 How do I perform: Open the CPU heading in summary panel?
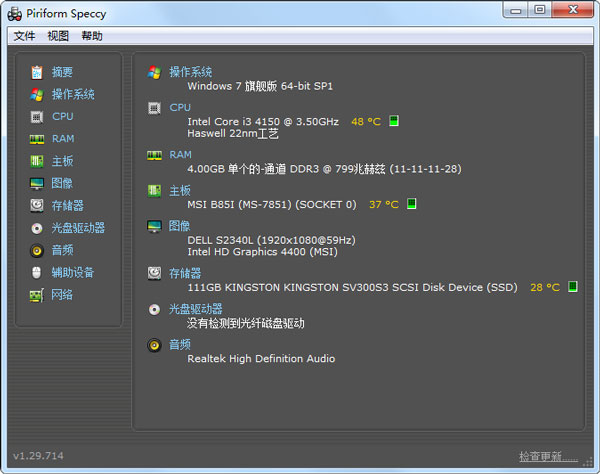pyautogui.click(x=180, y=108)
